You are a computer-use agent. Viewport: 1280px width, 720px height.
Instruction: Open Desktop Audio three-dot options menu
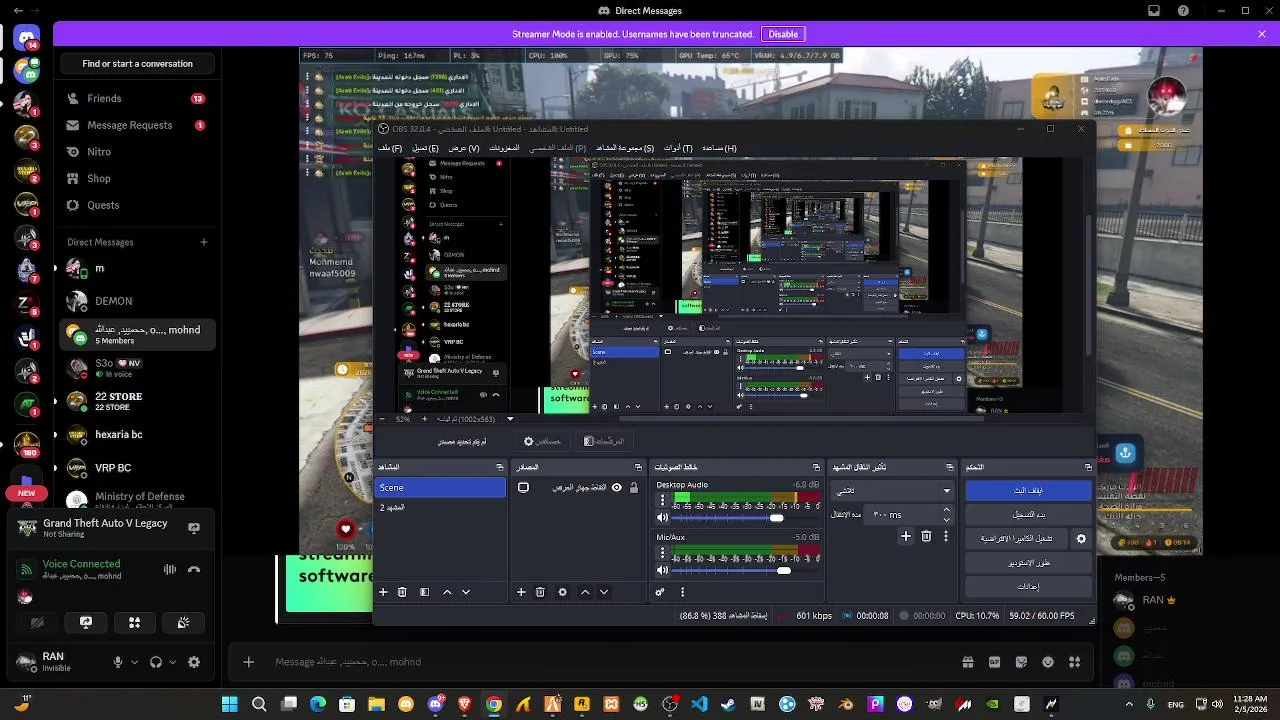(662, 500)
